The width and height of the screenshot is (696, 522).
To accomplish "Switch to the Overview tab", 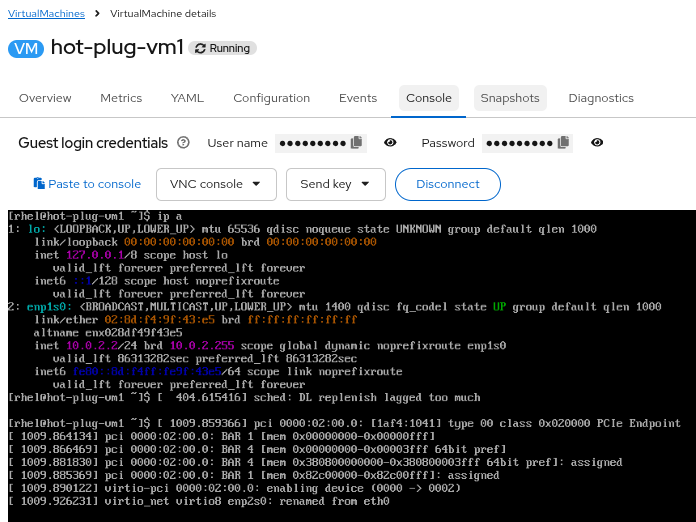I will 45,98.
